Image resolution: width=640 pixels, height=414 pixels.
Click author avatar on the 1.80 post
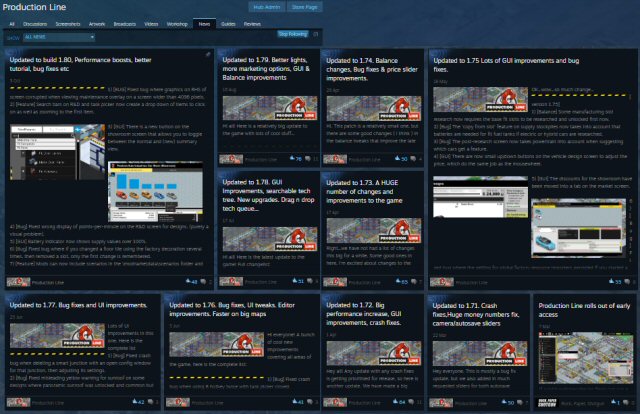[x=18, y=282]
